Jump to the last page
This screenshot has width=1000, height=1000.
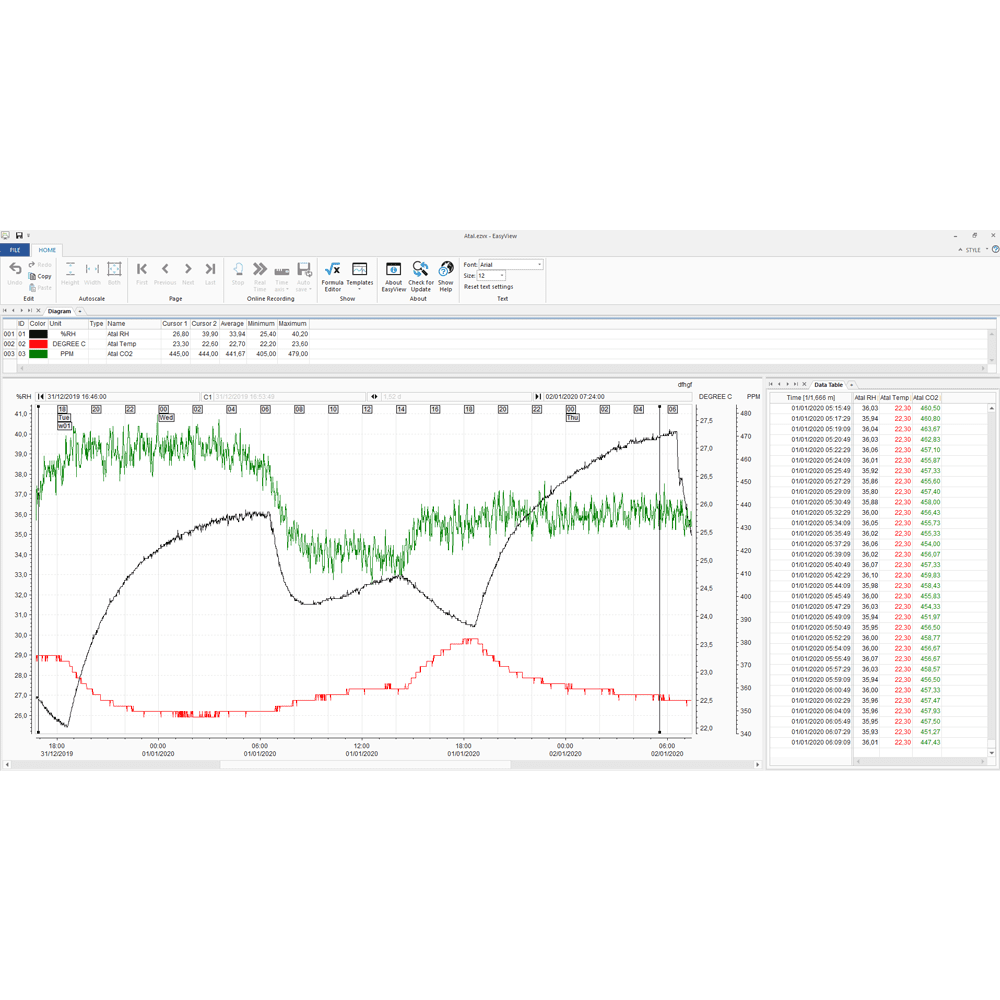[x=210, y=270]
